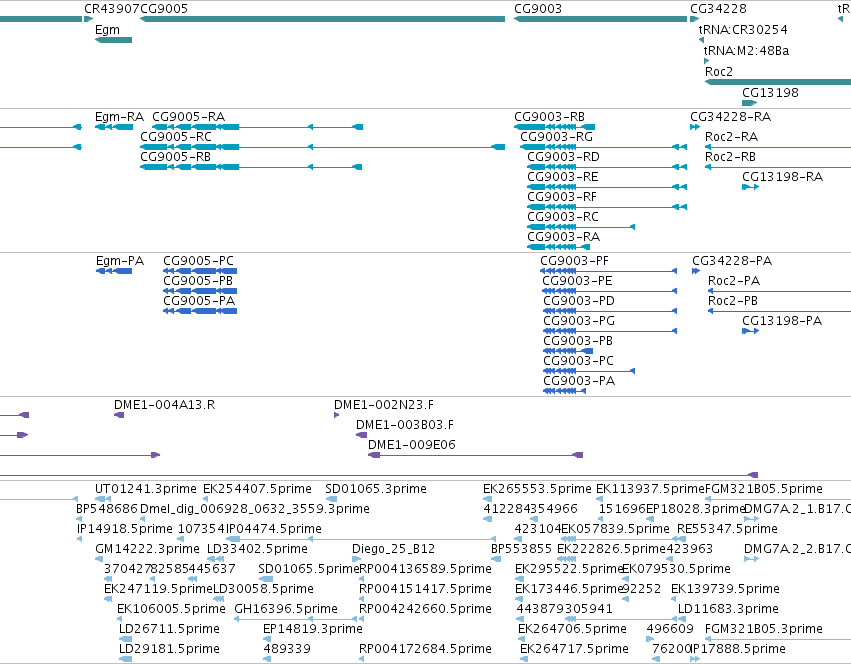The height and width of the screenshot is (664, 851).
Task: Click the tRNA:CR30254 label
Action: point(742,30)
